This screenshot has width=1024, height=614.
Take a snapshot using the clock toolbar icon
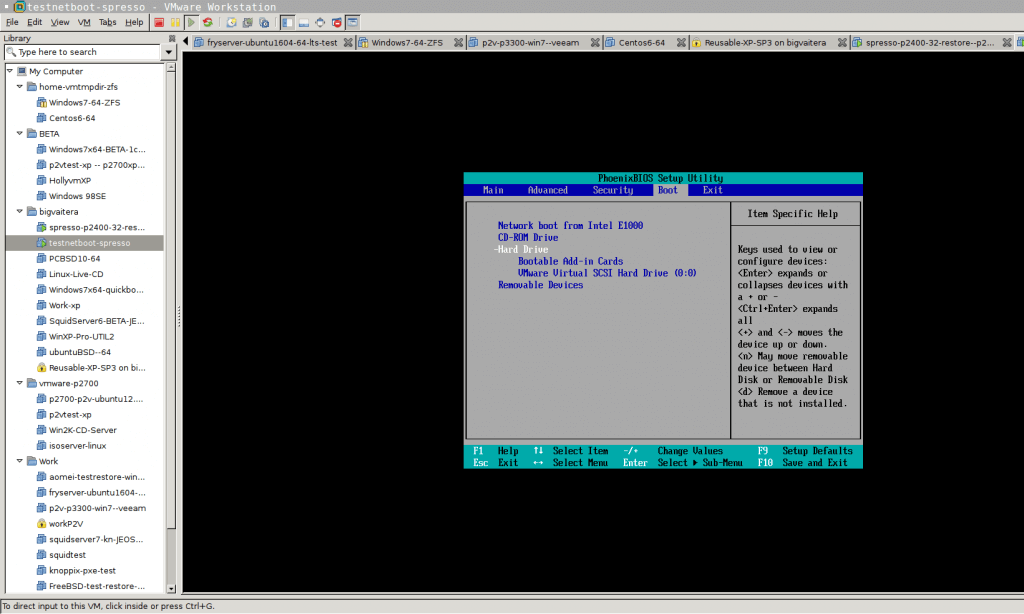tap(231, 22)
